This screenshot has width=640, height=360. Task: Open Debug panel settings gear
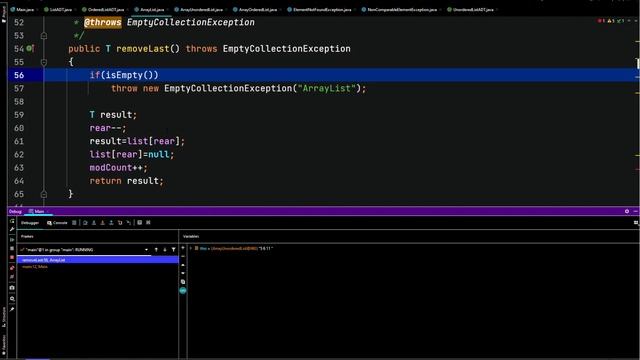(627, 211)
